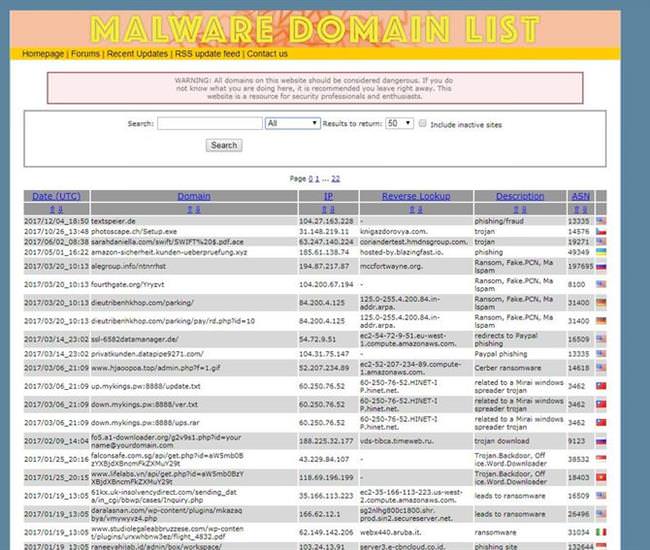
Task: Jump to results page 22
Action: point(335,179)
